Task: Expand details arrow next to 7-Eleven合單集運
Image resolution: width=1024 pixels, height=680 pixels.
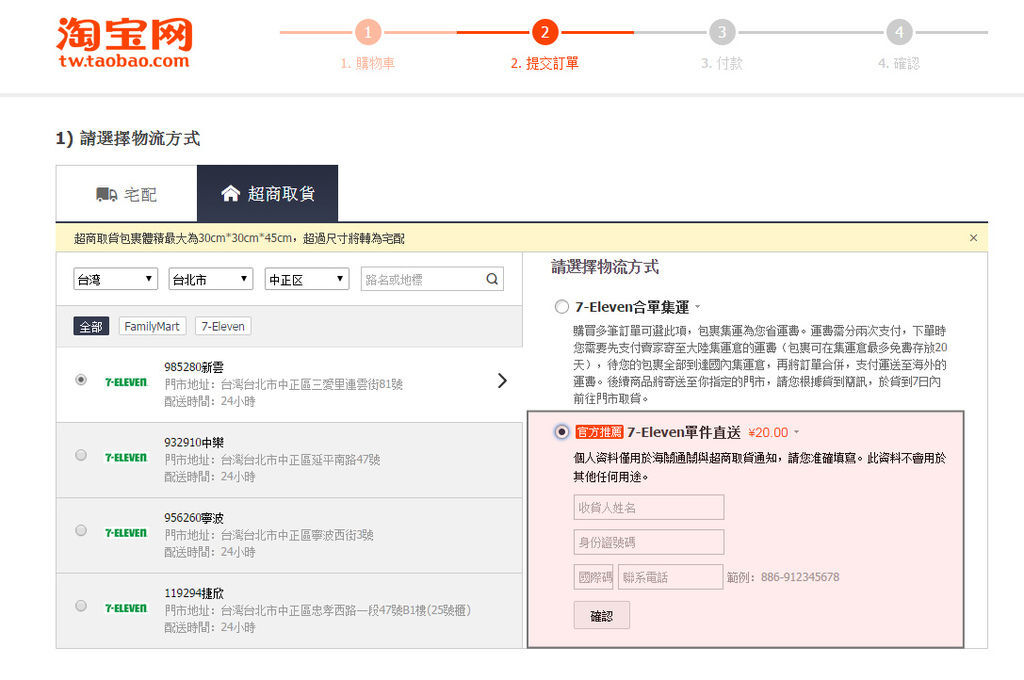Action: coord(697,306)
